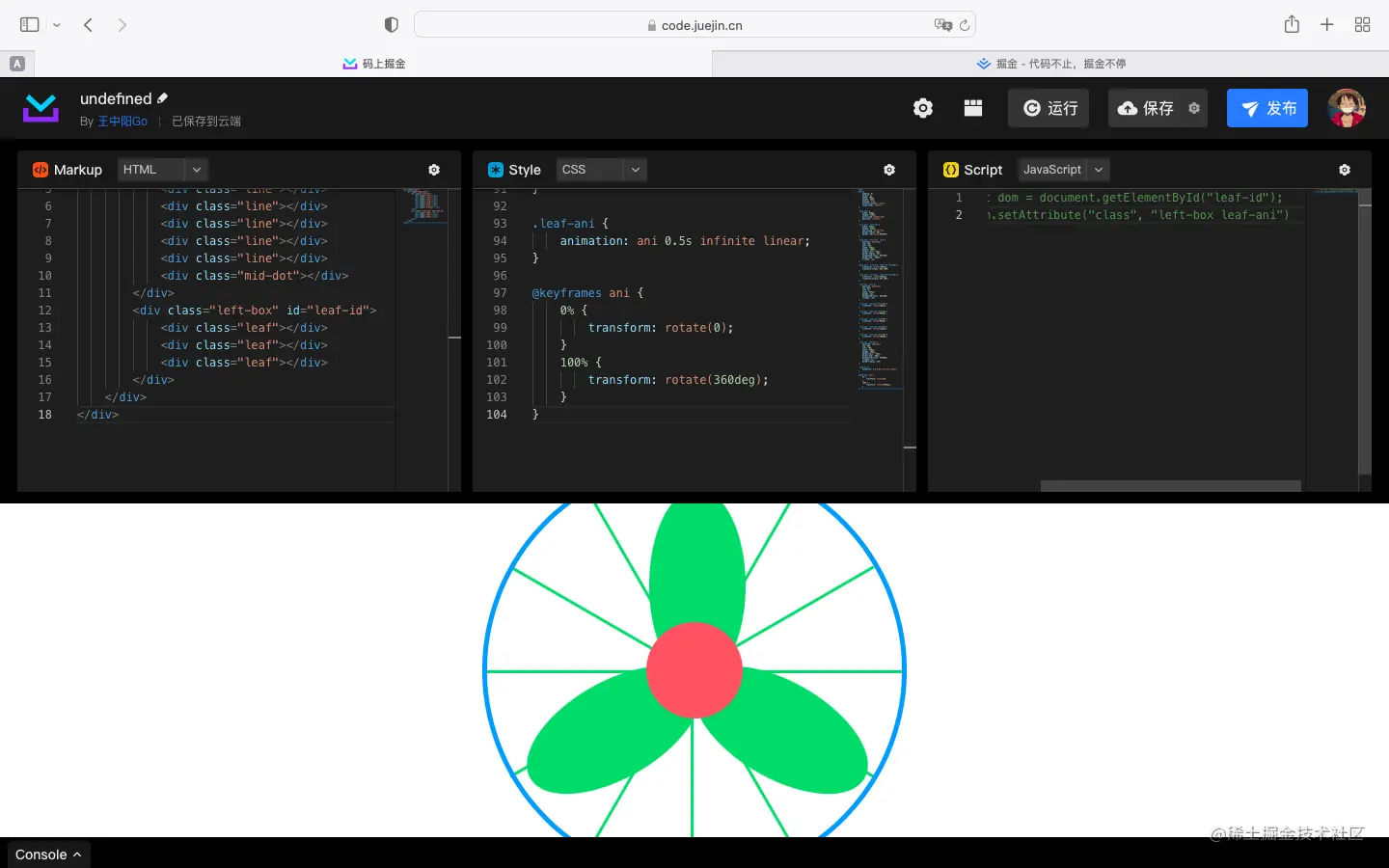Click the project title undefined
Viewport: 1389px width, 868px height.
click(116, 98)
